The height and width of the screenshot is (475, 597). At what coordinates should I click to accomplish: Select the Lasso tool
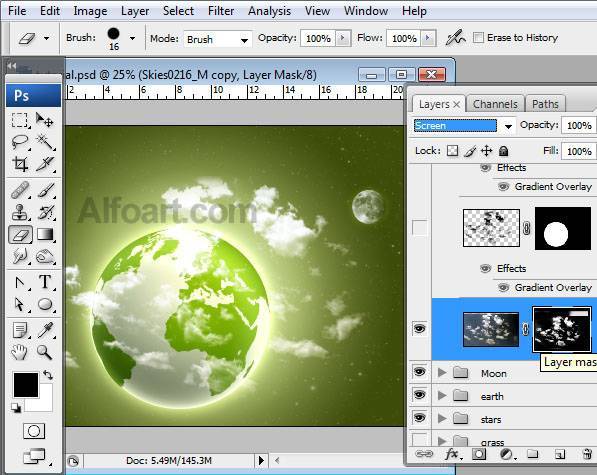19,142
